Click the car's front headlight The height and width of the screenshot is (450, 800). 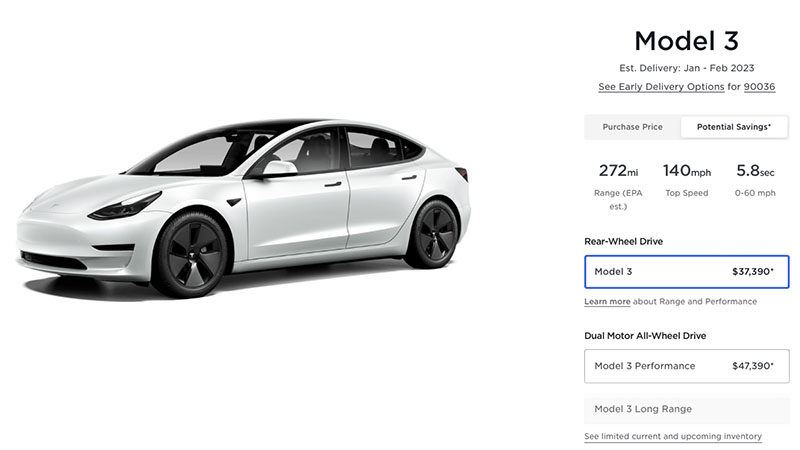[125, 206]
